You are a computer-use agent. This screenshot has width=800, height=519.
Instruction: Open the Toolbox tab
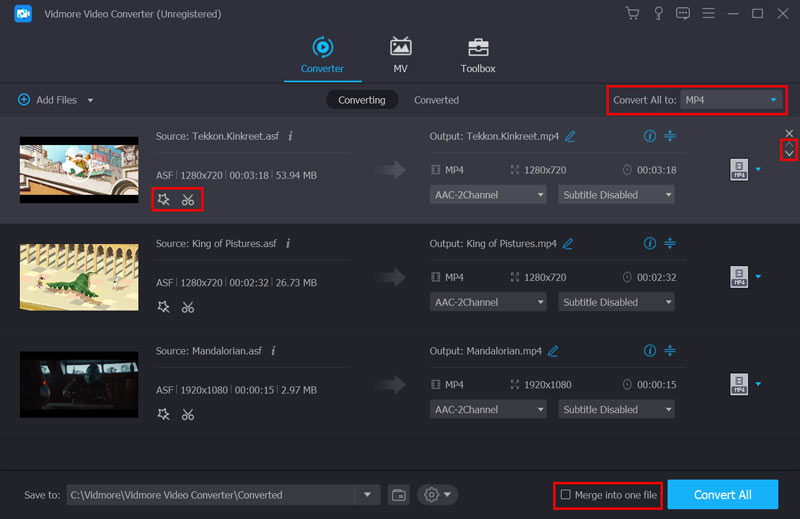click(477, 56)
